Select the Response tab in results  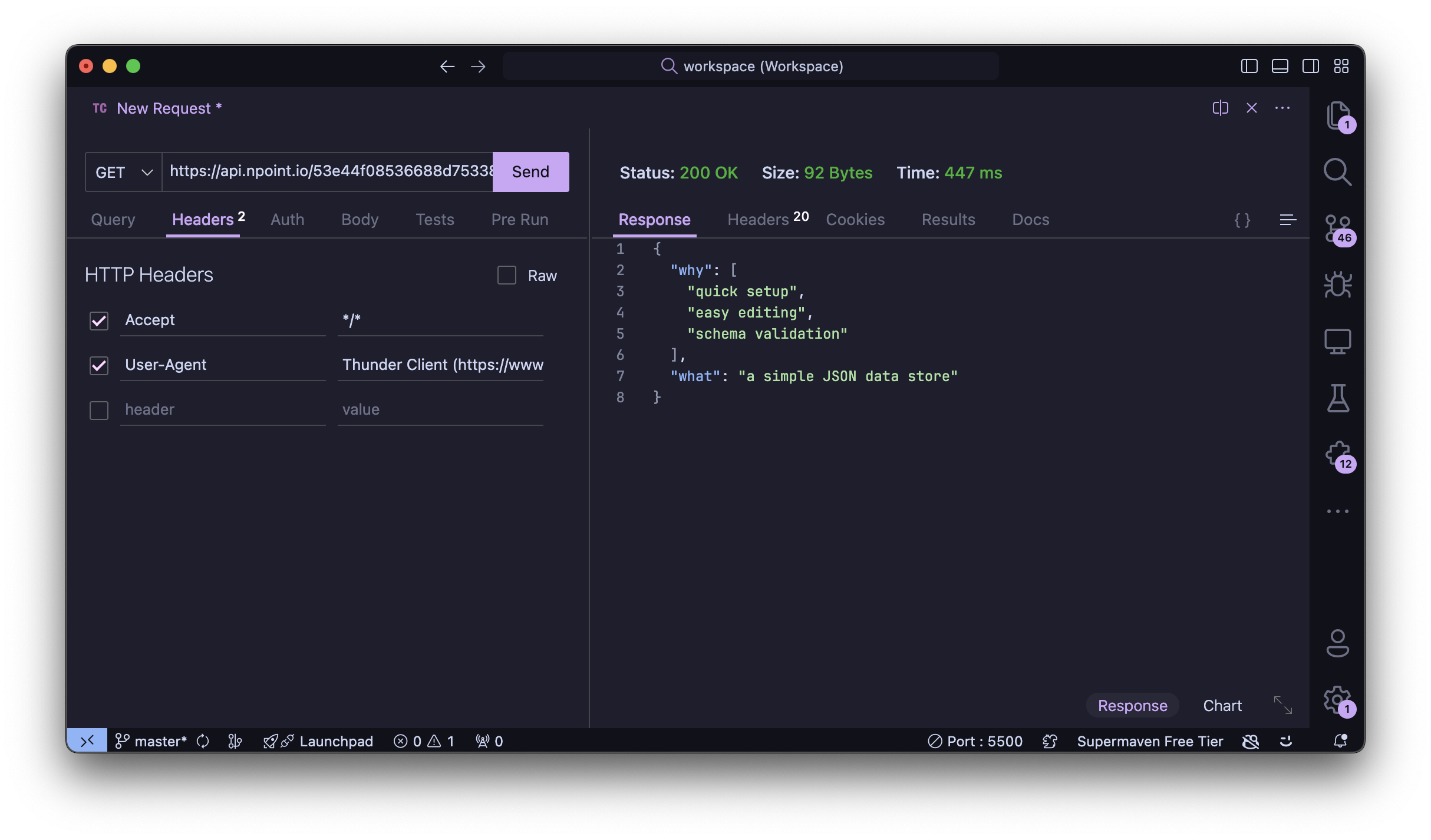[x=654, y=220]
